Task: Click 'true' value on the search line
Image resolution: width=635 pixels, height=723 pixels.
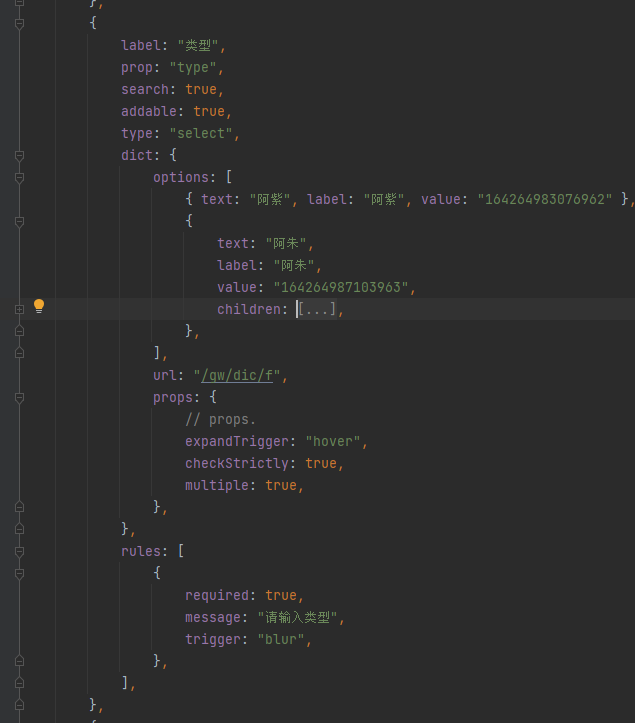Action: tap(201, 89)
